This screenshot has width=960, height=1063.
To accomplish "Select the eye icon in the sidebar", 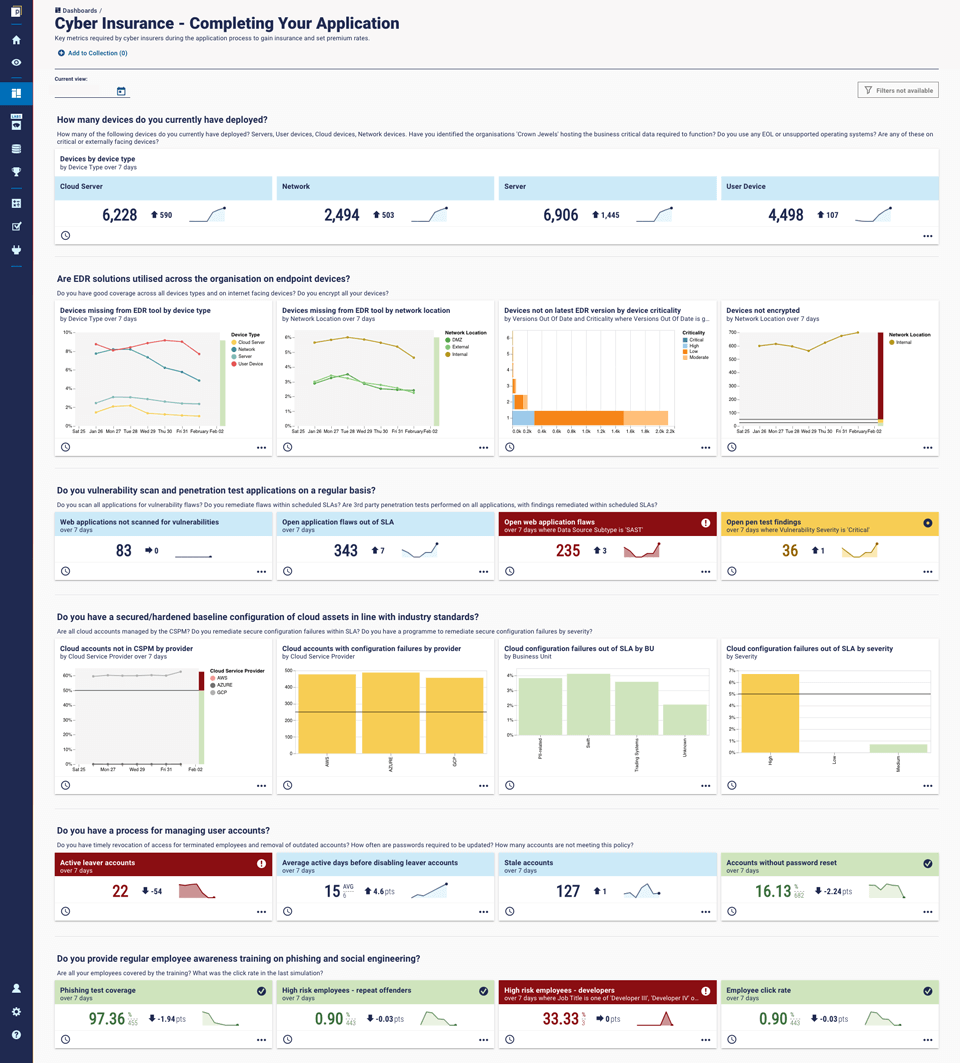I will coord(16,63).
